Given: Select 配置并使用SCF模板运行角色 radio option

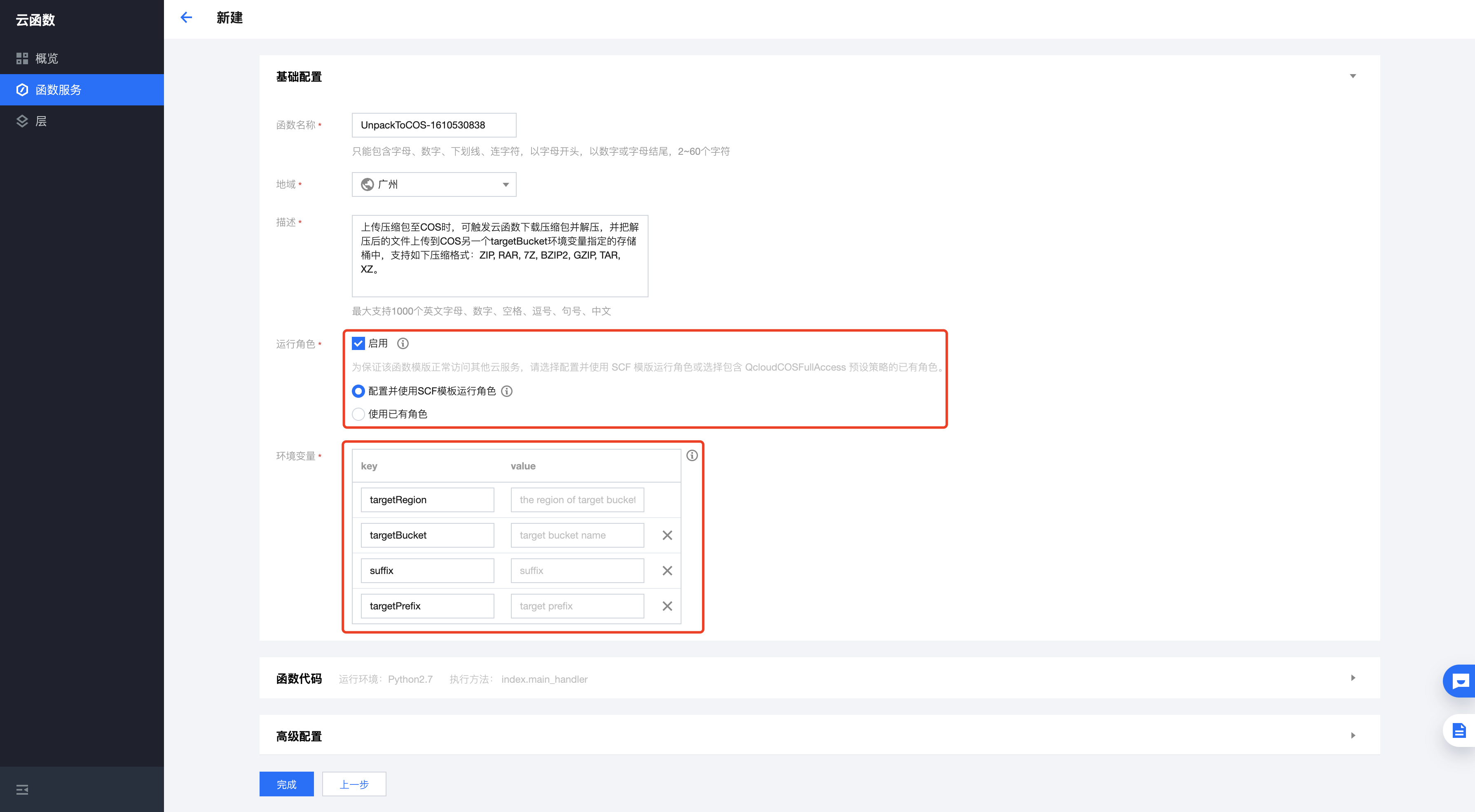Looking at the screenshot, I should coord(358,391).
